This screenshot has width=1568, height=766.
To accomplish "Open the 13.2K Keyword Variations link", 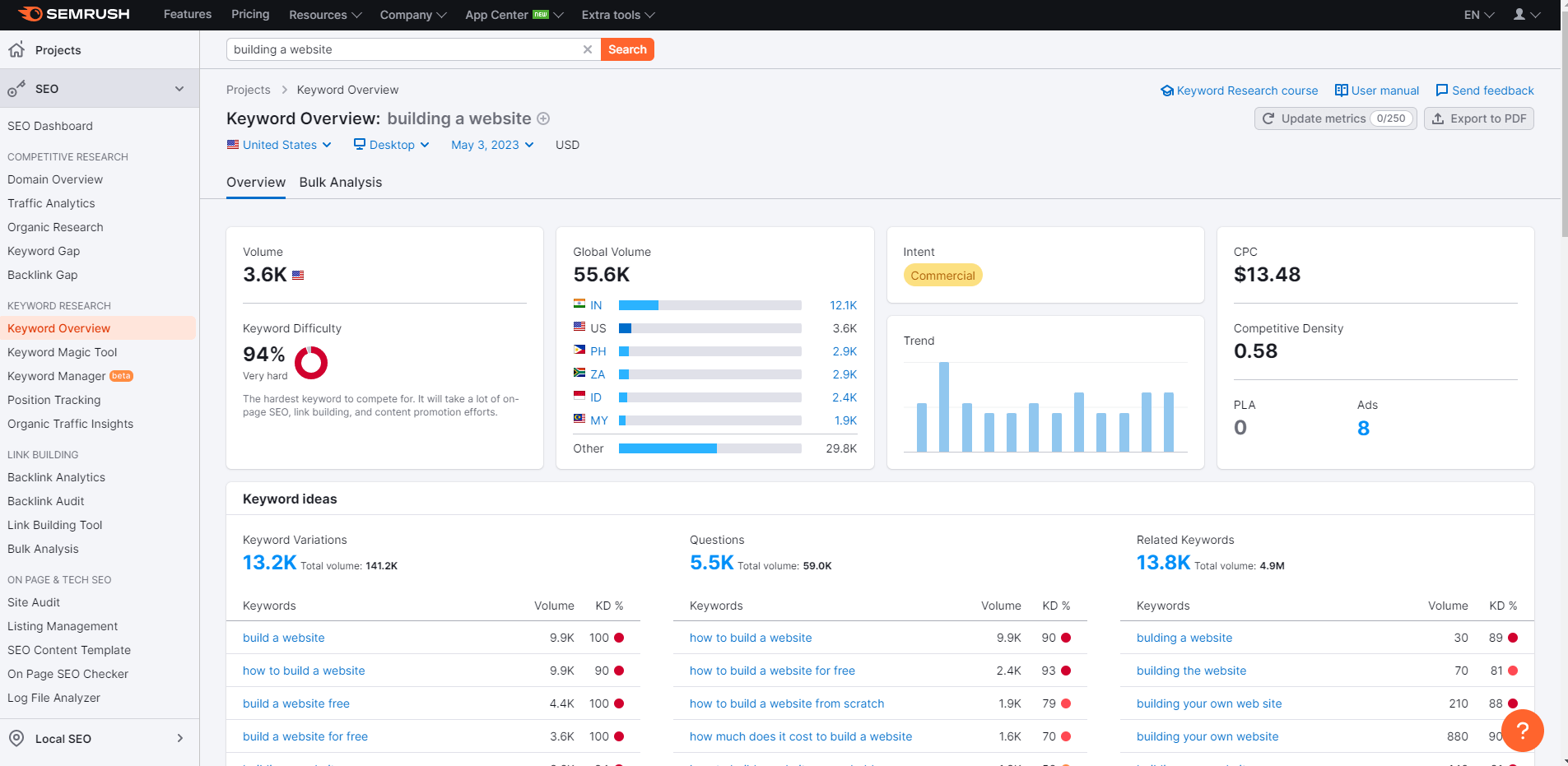I will [269, 563].
